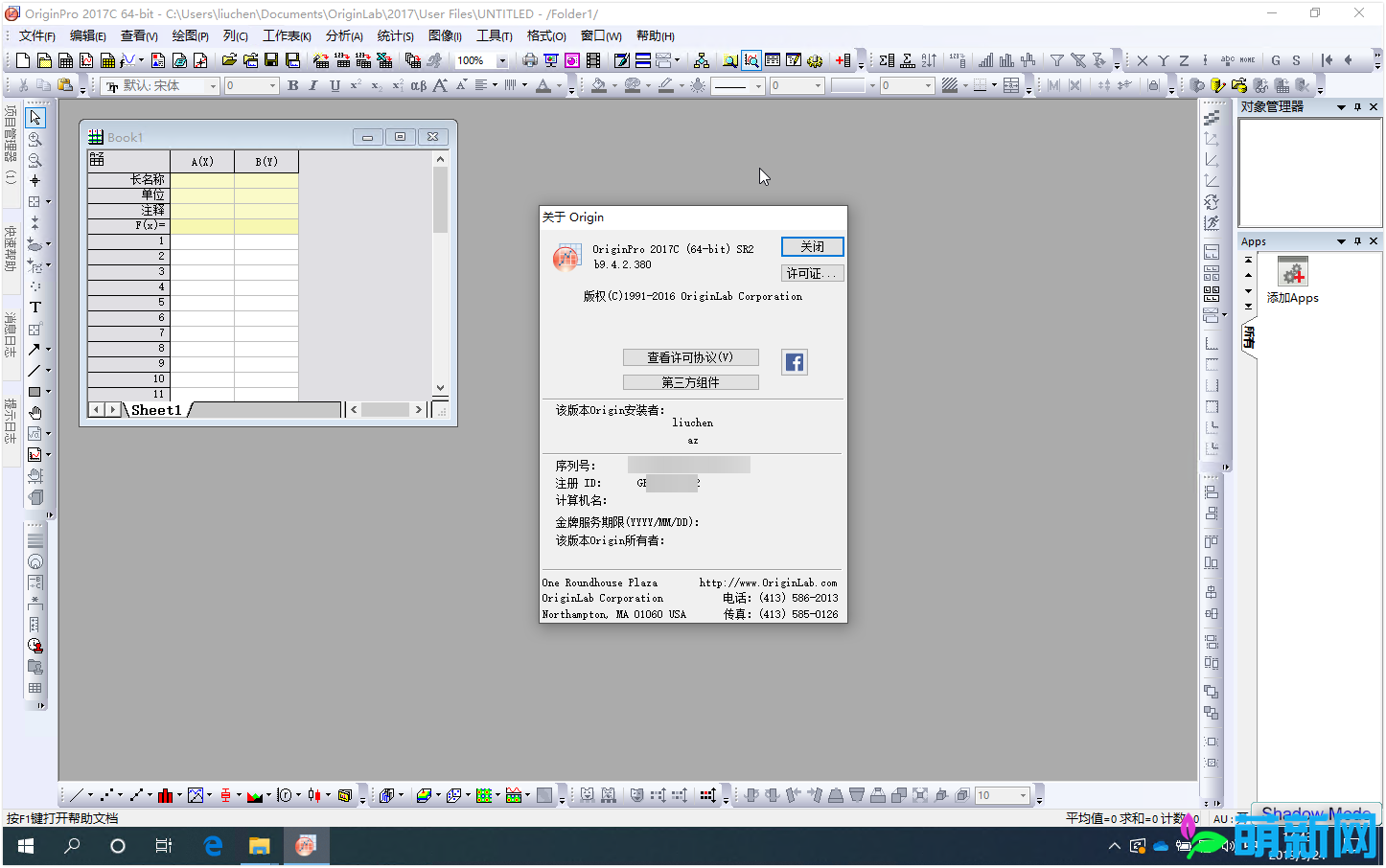The image size is (1386, 868).
Task: Select column A(X) header in Book1
Action: click(202, 161)
